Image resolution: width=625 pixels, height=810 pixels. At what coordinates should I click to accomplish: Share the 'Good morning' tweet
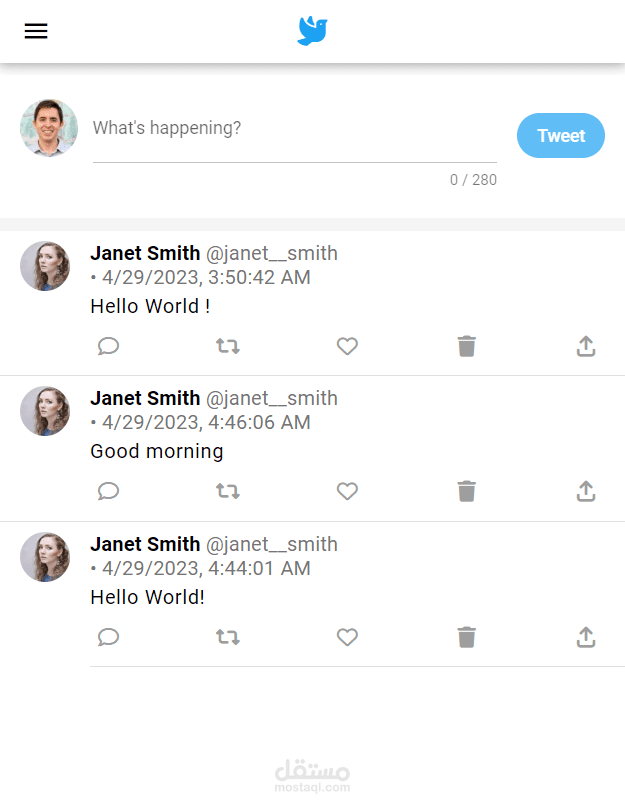[586, 491]
